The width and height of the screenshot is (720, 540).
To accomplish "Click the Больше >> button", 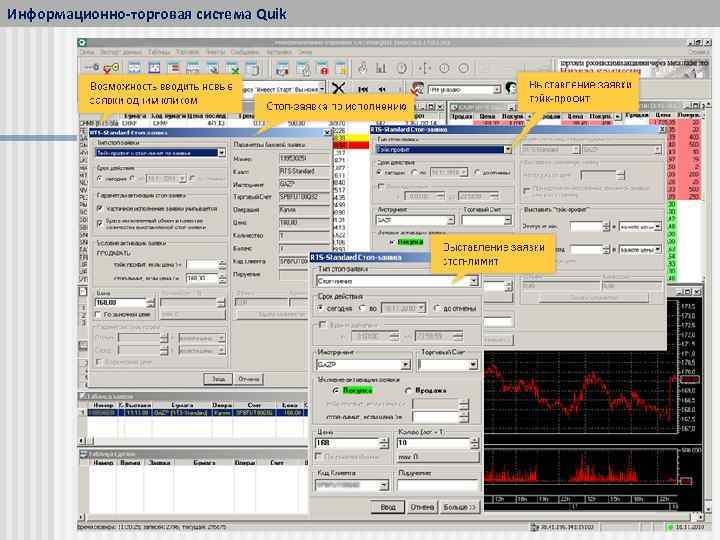I will (x=460, y=507).
